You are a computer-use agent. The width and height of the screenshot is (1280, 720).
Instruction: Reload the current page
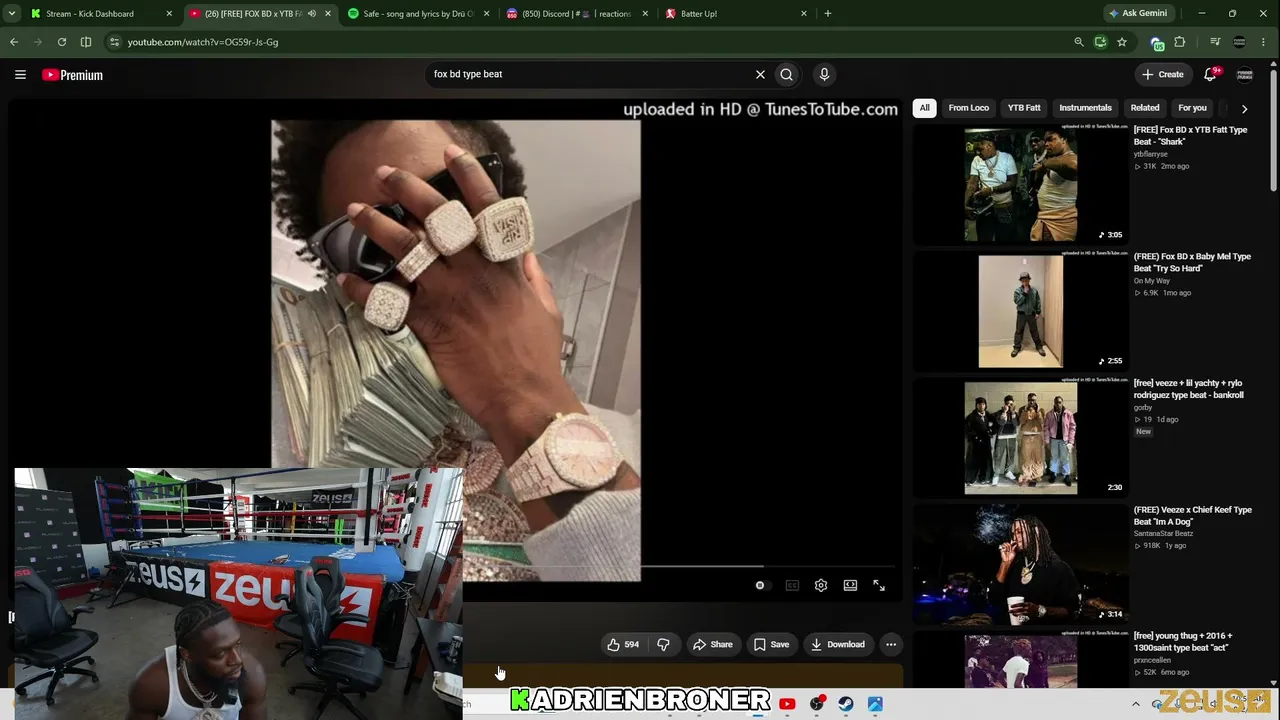tap(62, 42)
